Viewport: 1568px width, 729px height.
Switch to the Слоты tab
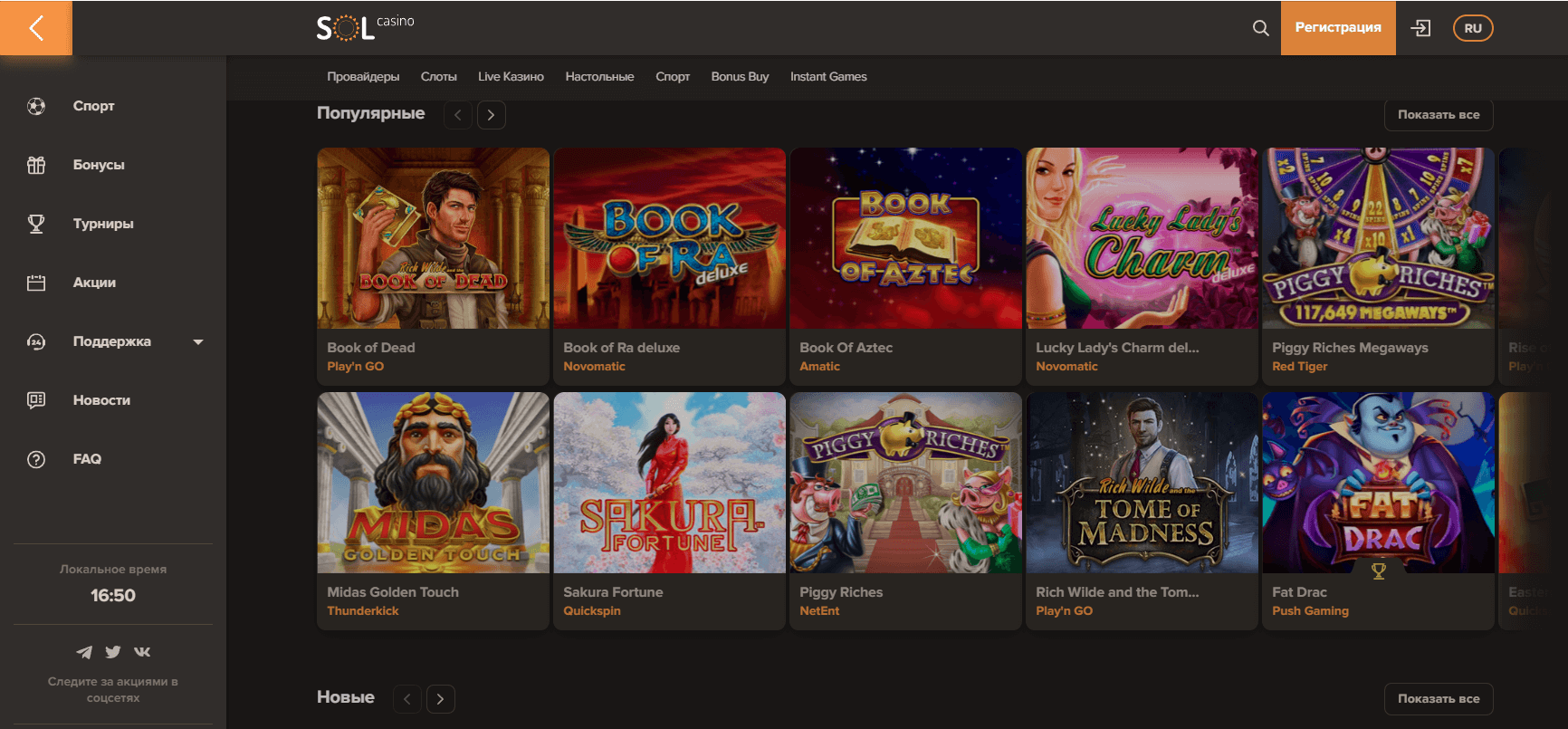(439, 77)
